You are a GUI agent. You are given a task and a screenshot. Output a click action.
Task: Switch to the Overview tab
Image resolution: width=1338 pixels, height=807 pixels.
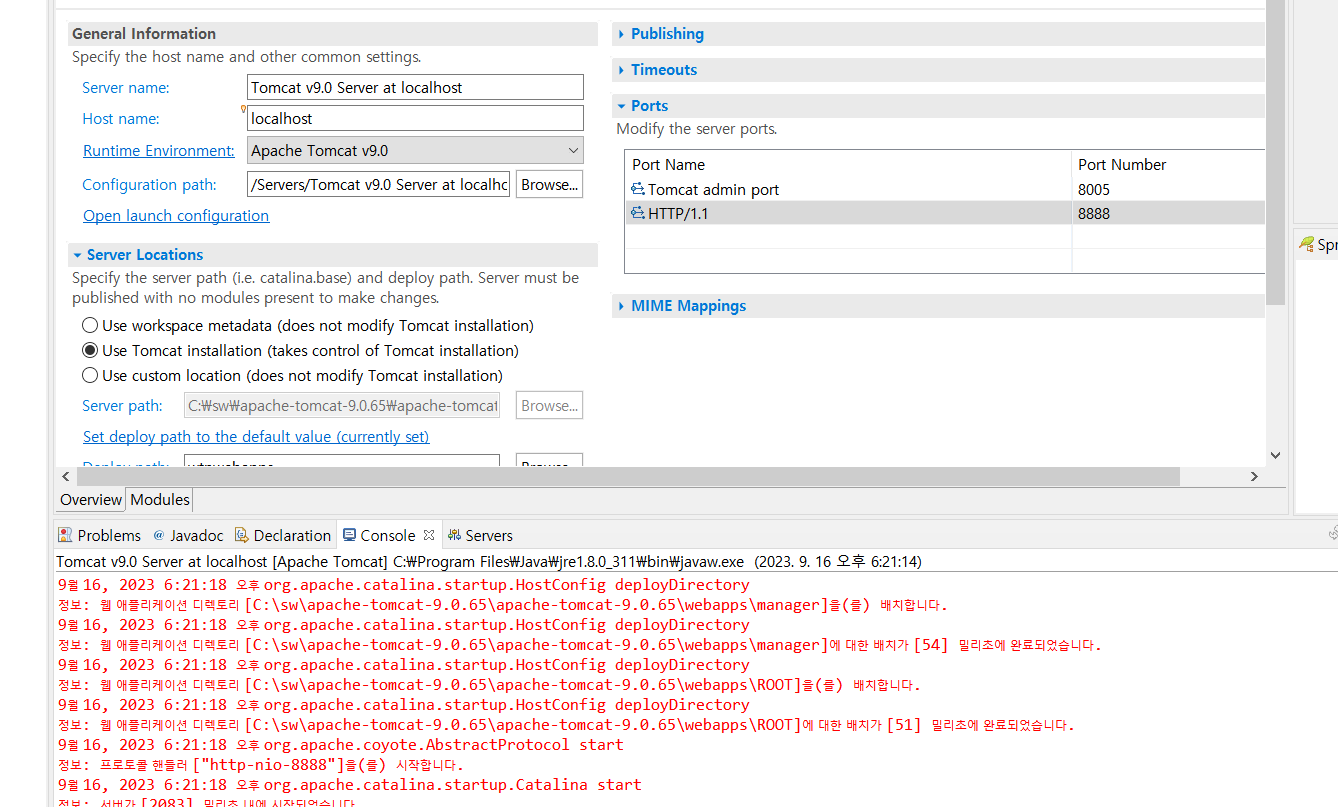[91, 499]
